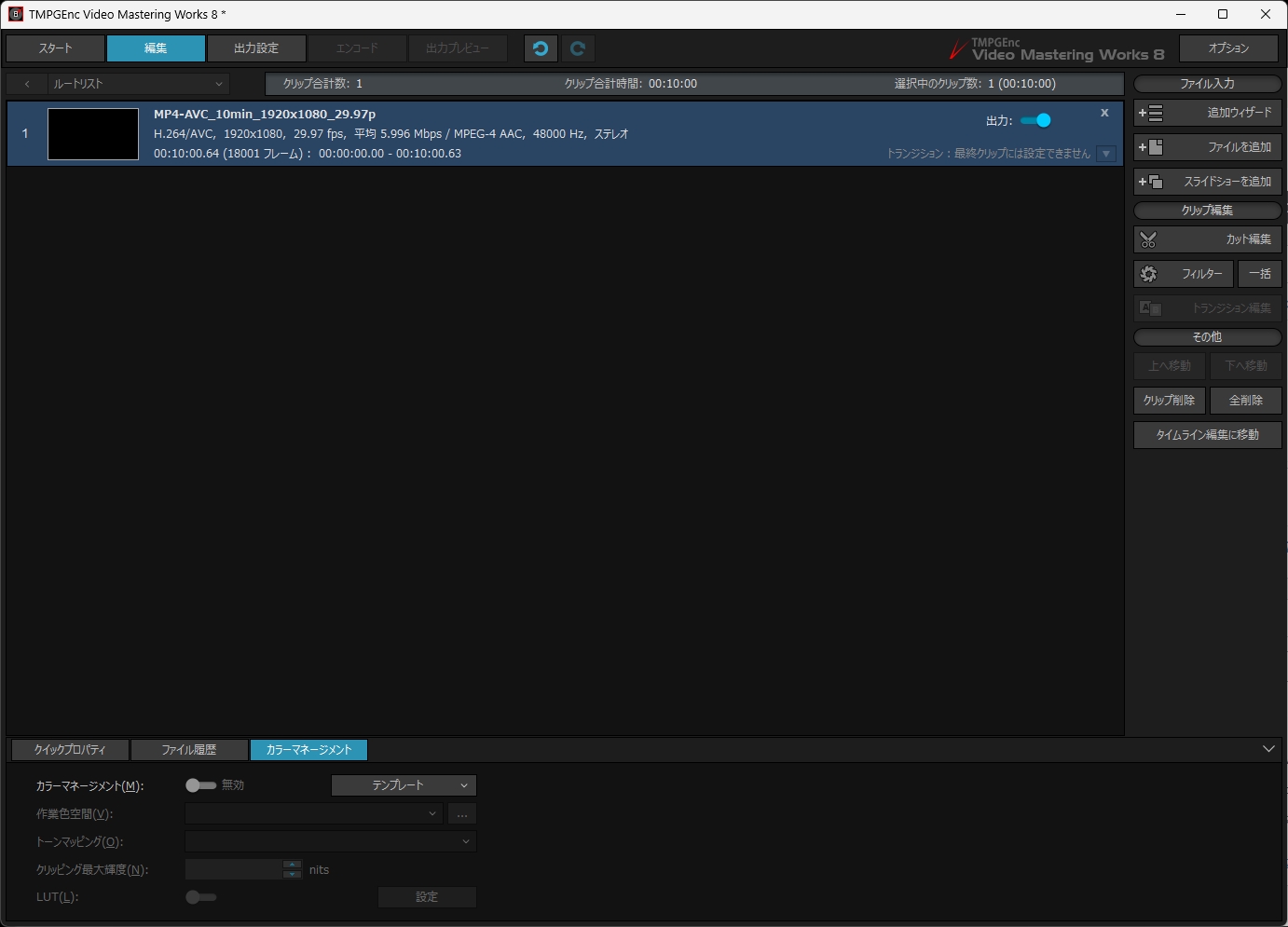The width and height of the screenshot is (1288, 927).
Task: Select clip title MP4-AVC_10min_1920x1080_29.97p
Action: coord(265,114)
